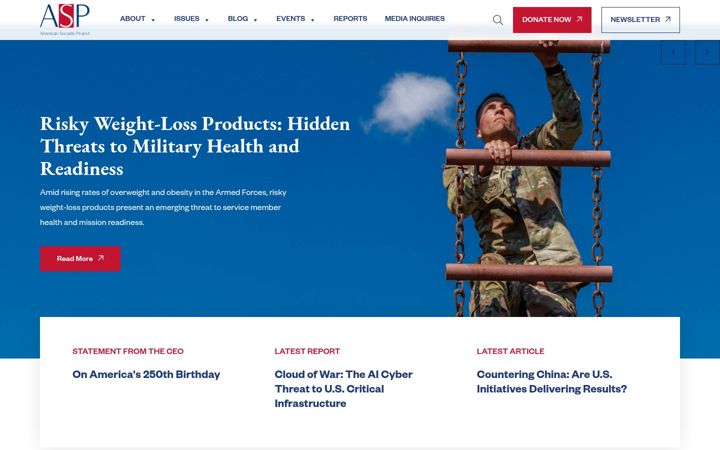The image size is (720, 450).
Task: Advance to next hero slide arrow
Action: pyautogui.click(x=708, y=52)
